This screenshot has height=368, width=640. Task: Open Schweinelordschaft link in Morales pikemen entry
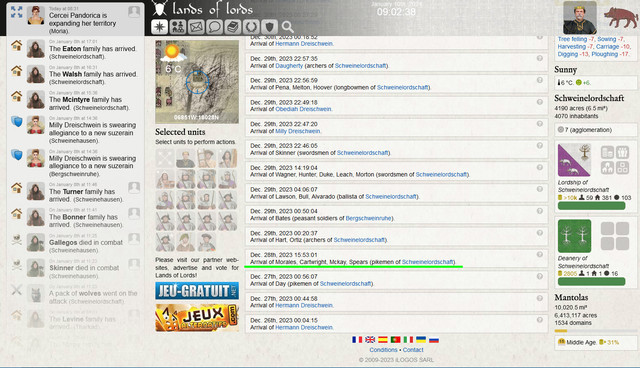tap(428, 262)
